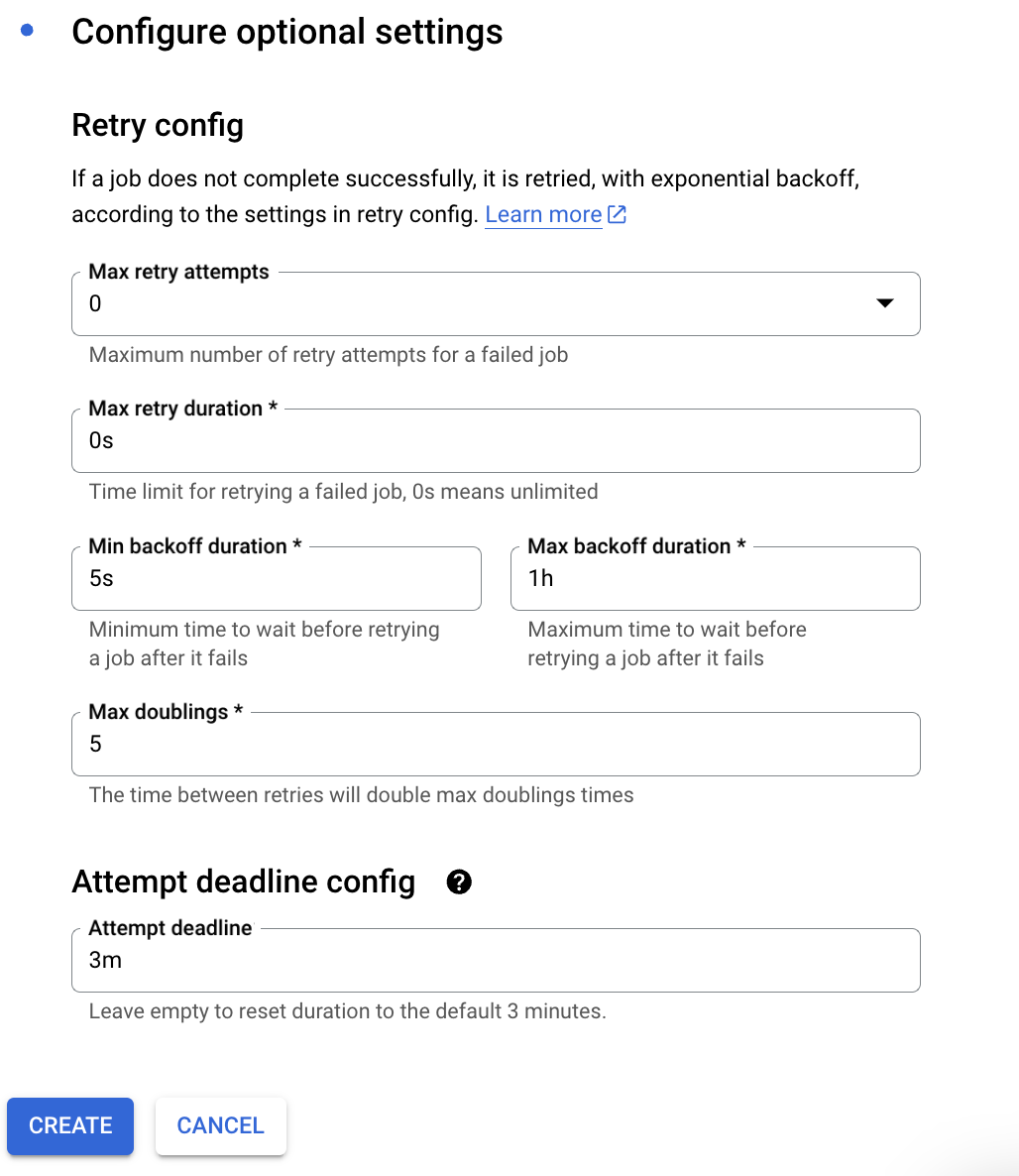Focus the Max doublings field

coord(496,744)
